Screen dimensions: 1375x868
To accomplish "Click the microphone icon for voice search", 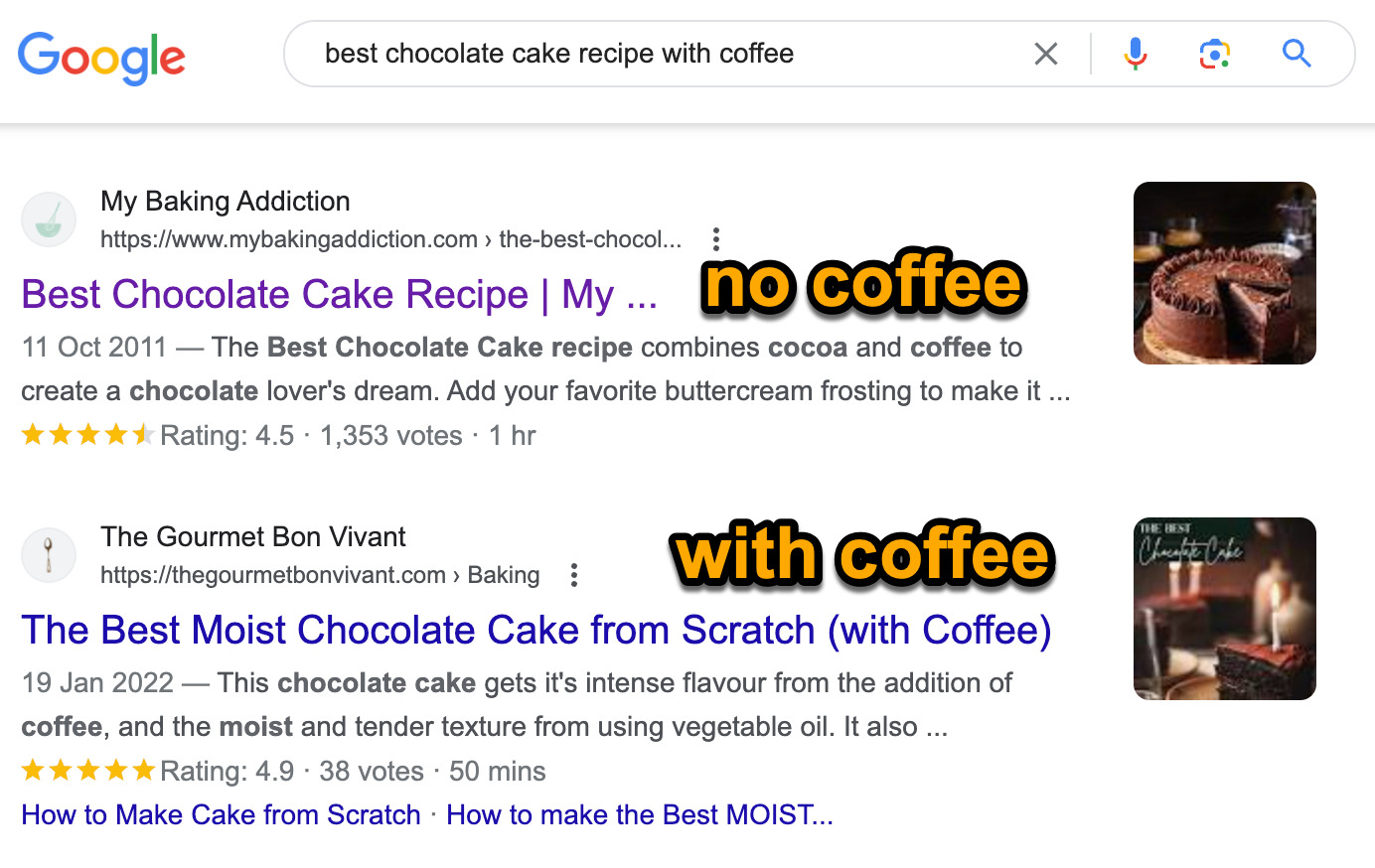I will coord(1134,54).
